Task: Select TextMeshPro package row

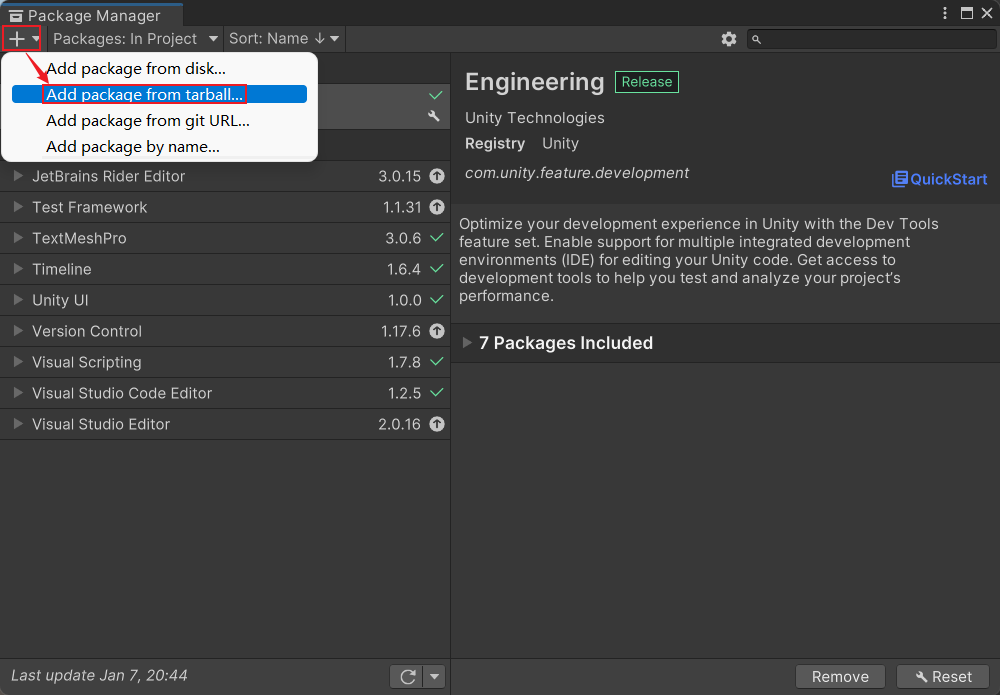Action: click(225, 238)
